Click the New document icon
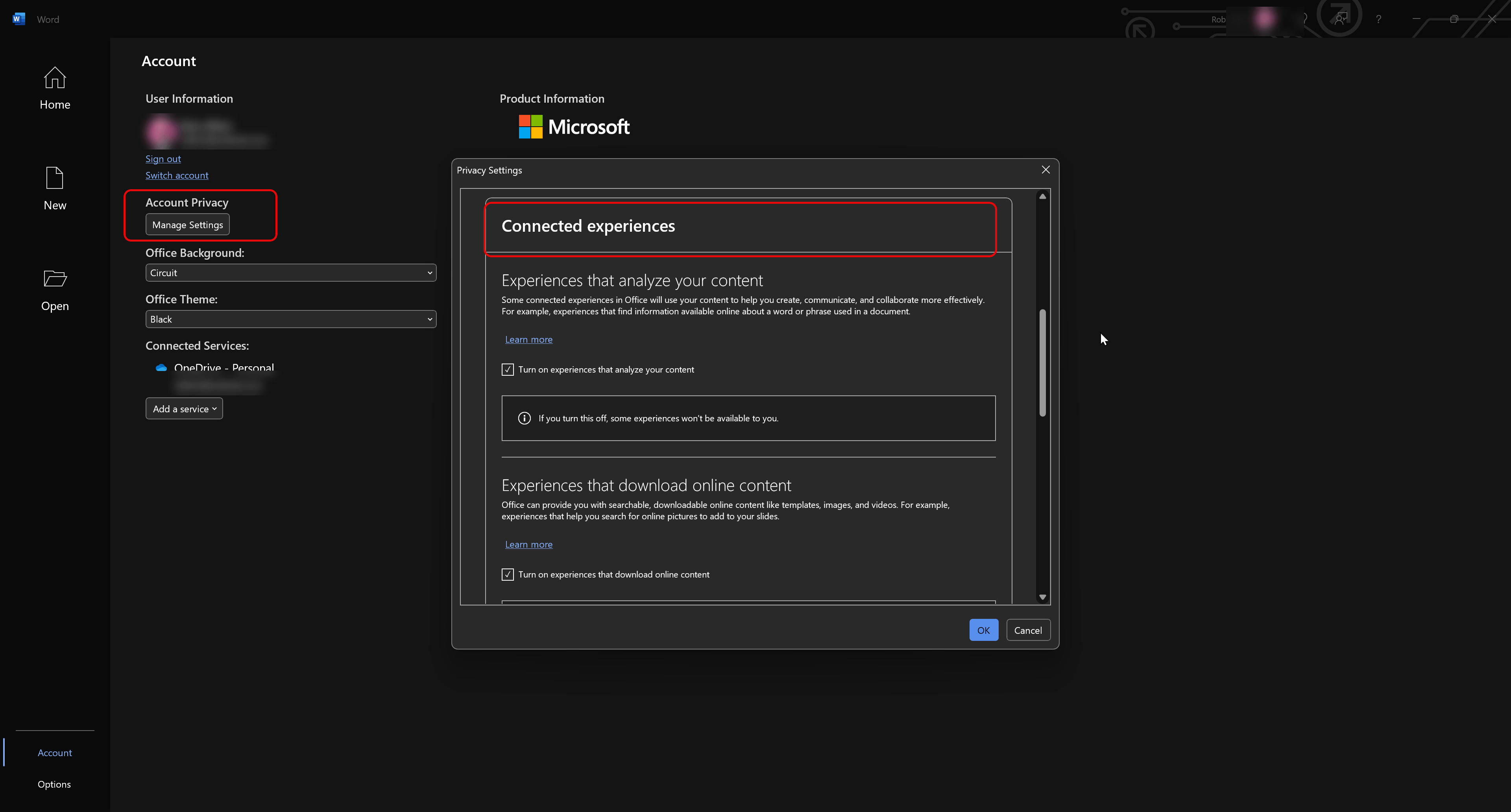This screenshot has height=812, width=1511. click(x=55, y=178)
